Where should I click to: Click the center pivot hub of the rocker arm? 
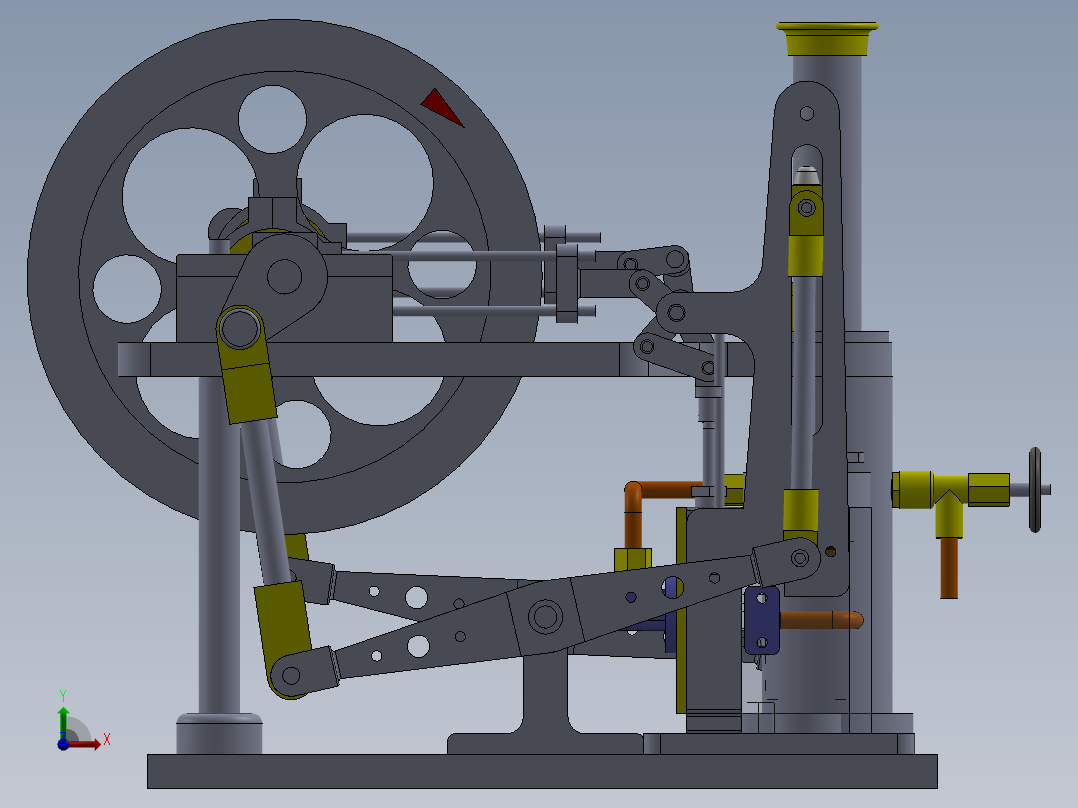coord(547,615)
